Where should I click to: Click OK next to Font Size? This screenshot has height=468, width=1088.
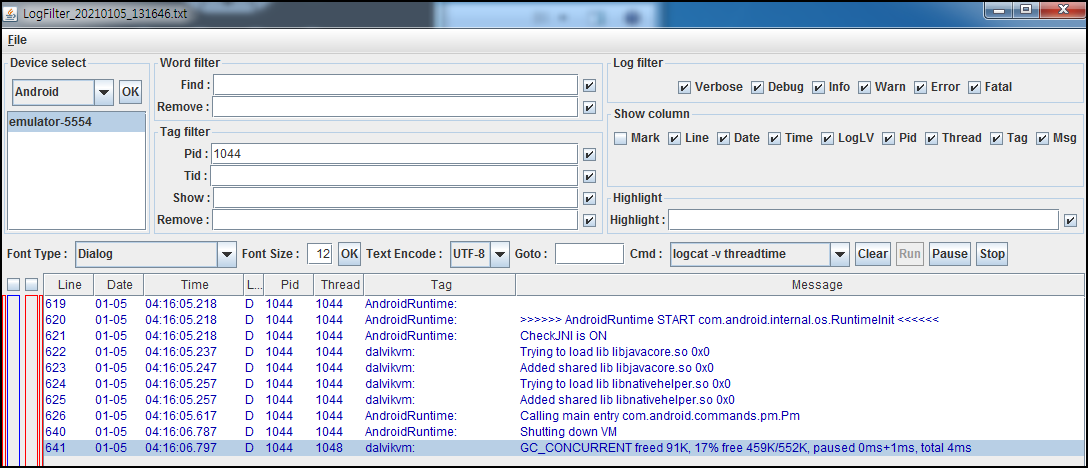click(x=349, y=254)
